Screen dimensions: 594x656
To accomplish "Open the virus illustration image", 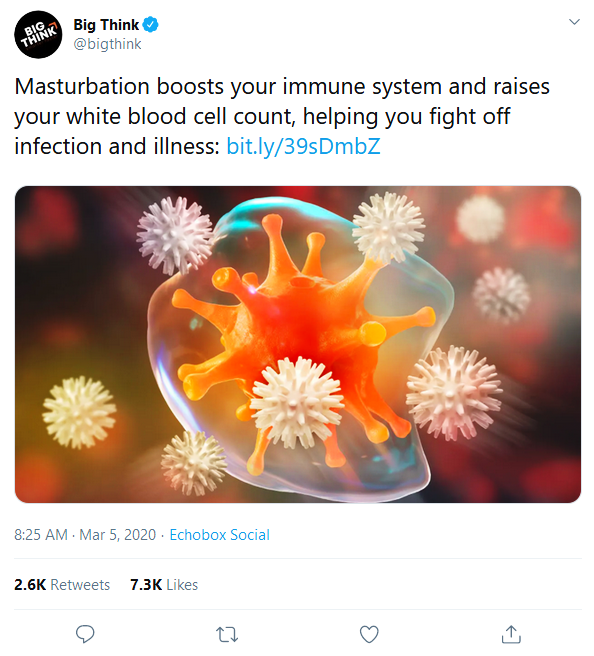I will pos(298,344).
